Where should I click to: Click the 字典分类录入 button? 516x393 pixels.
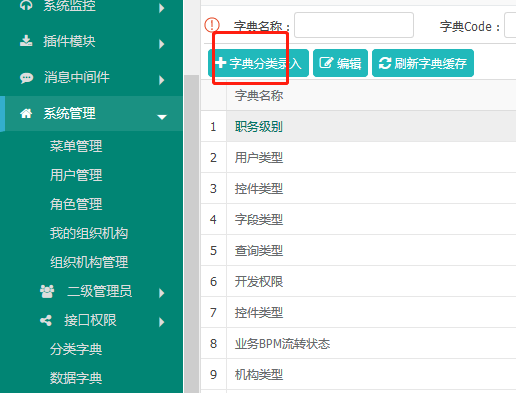(x=258, y=63)
